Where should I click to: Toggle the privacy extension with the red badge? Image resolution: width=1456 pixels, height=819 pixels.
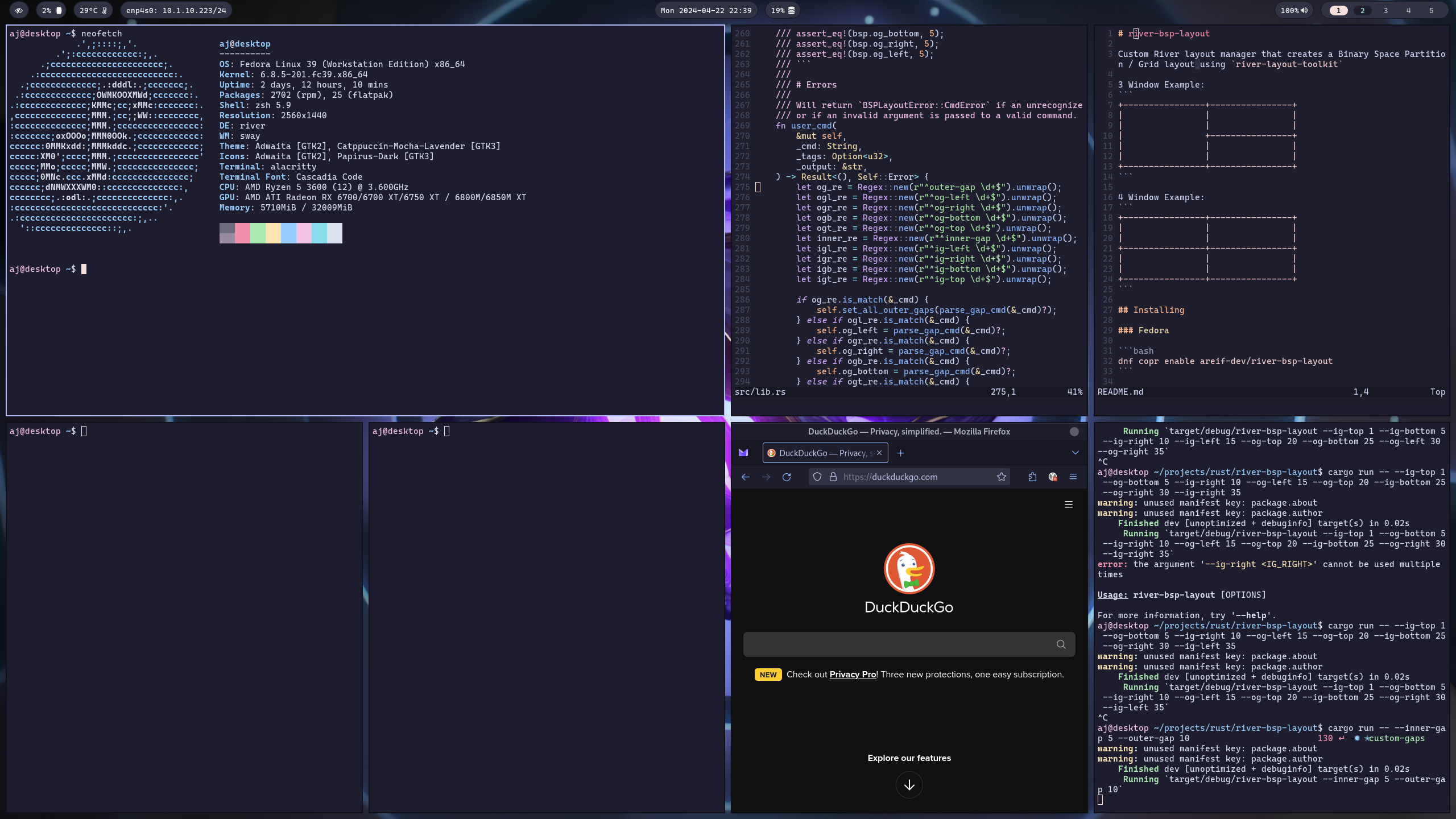pyautogui.click(x=1053, y=477)
